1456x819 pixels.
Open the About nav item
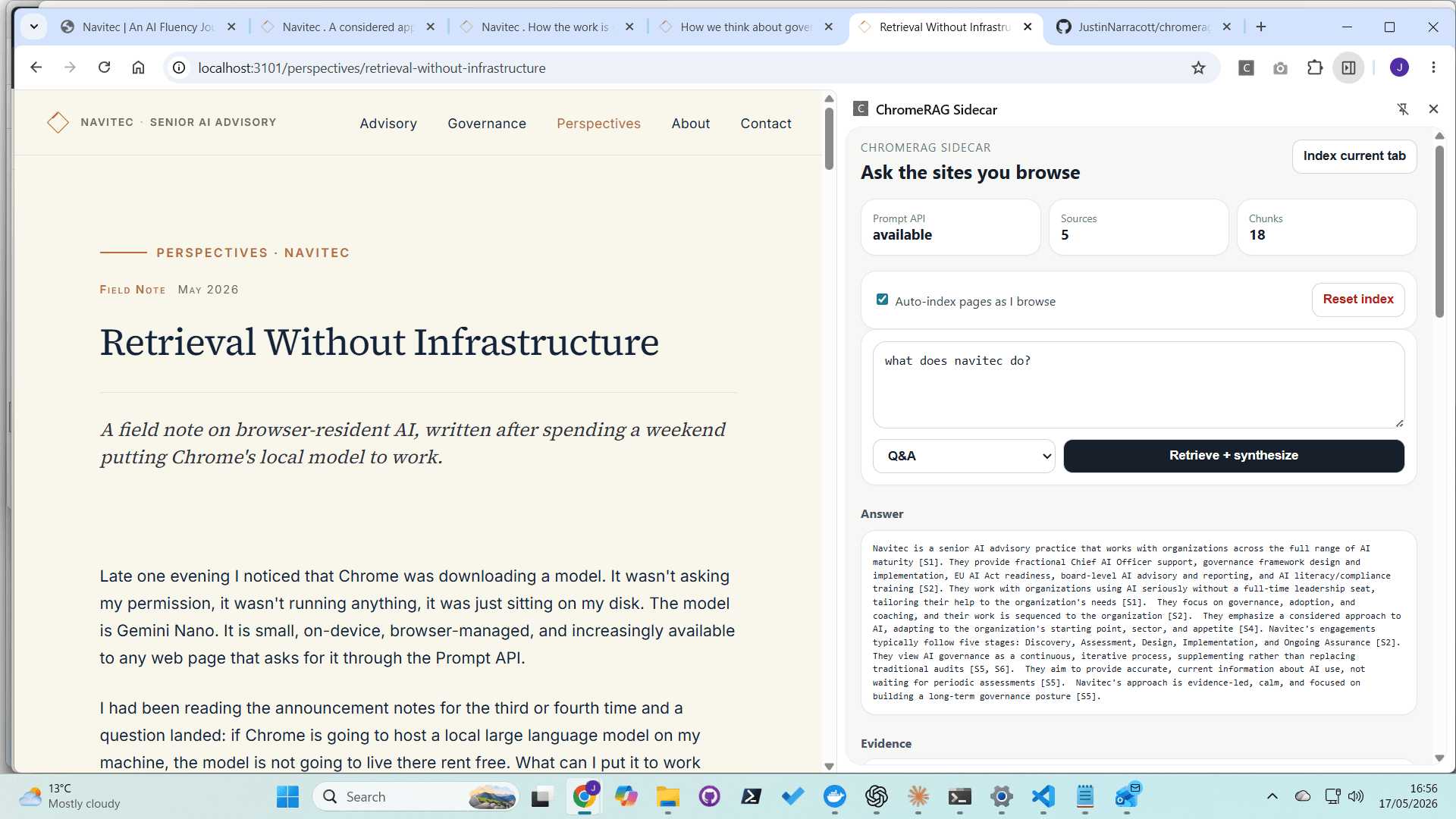[x=690, y=124]
